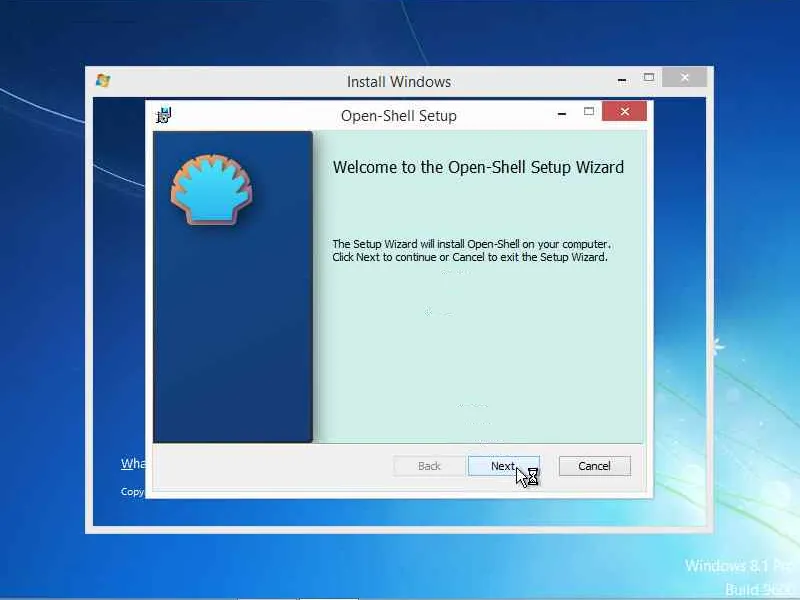
Task: Click the Open-Shell blue shell logo
Action: pos(211,190)
